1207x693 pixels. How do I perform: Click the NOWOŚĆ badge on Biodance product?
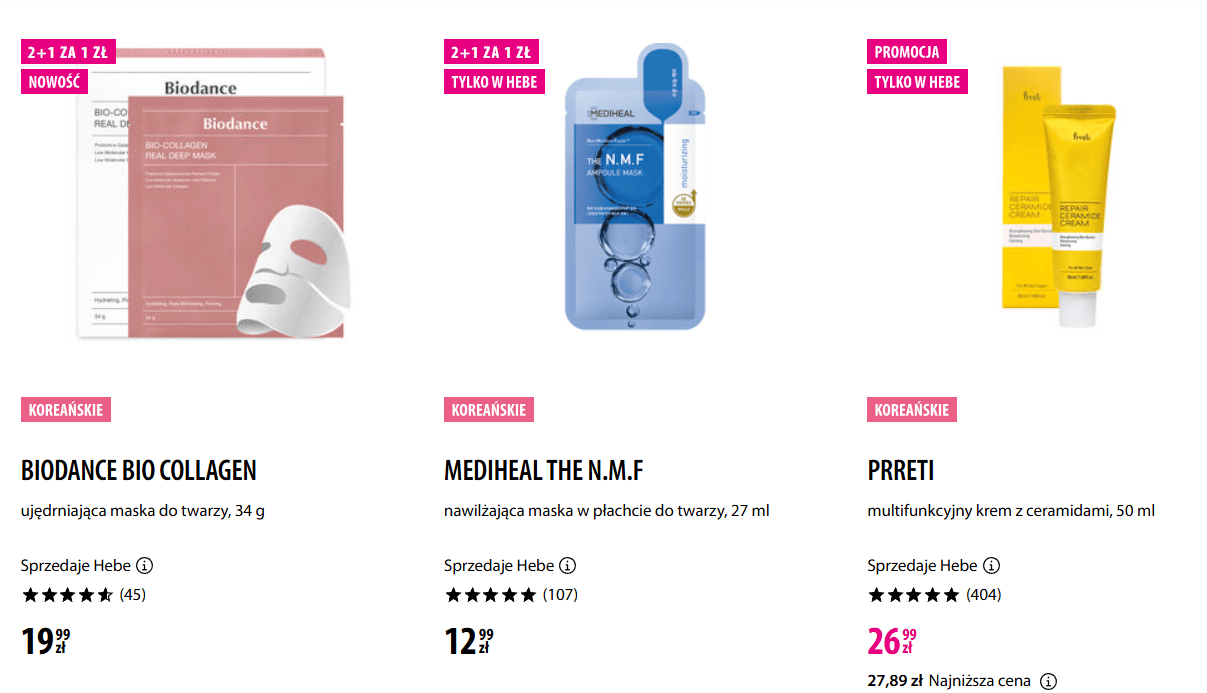point(54,82)
